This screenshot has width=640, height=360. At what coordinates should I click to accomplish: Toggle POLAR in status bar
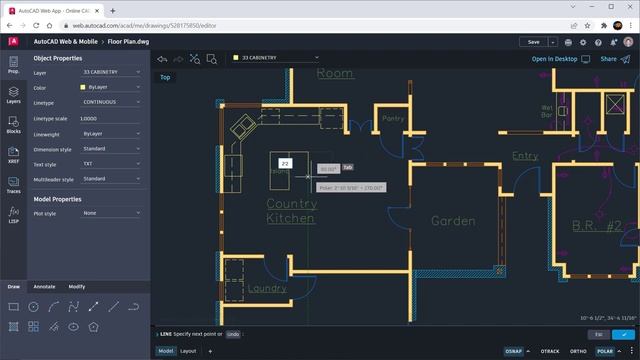pyautogui.click(x=604, y=351)
